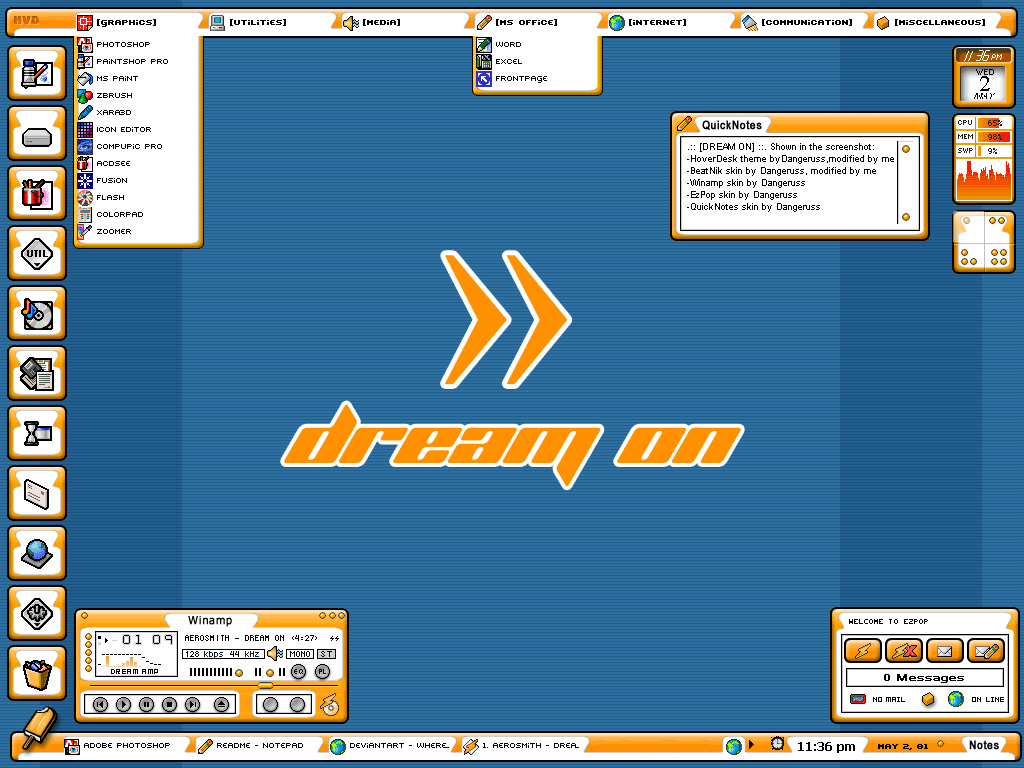1024x768 pixels.
Task: Click the globe internet dock icon
Action: pyautogui.click(x=37, y=554)
